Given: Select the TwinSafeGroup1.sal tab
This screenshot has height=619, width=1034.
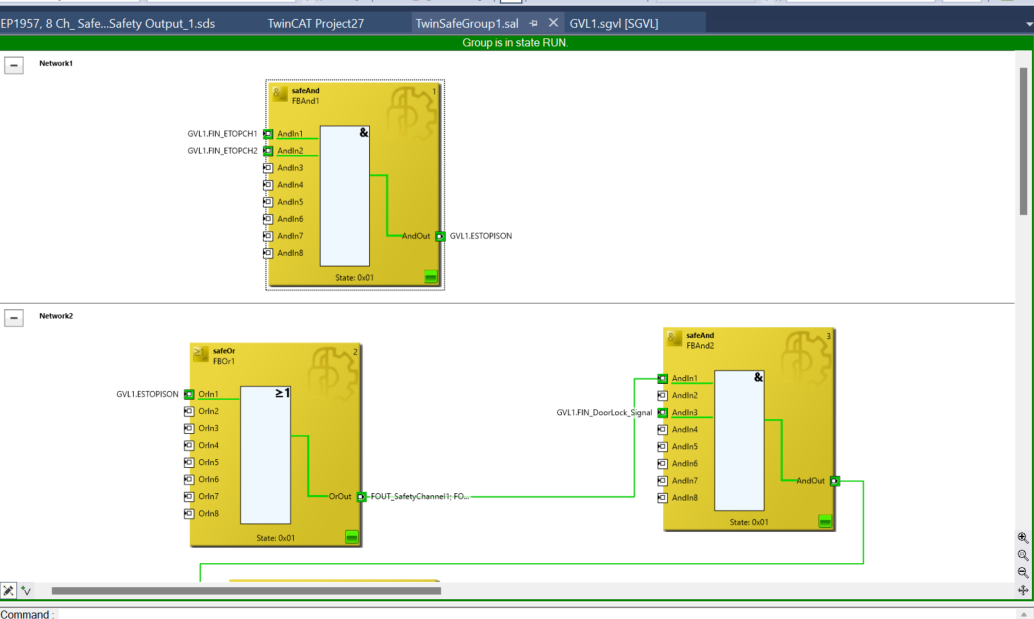Looking at the screenshot, I should click(467, 24).
